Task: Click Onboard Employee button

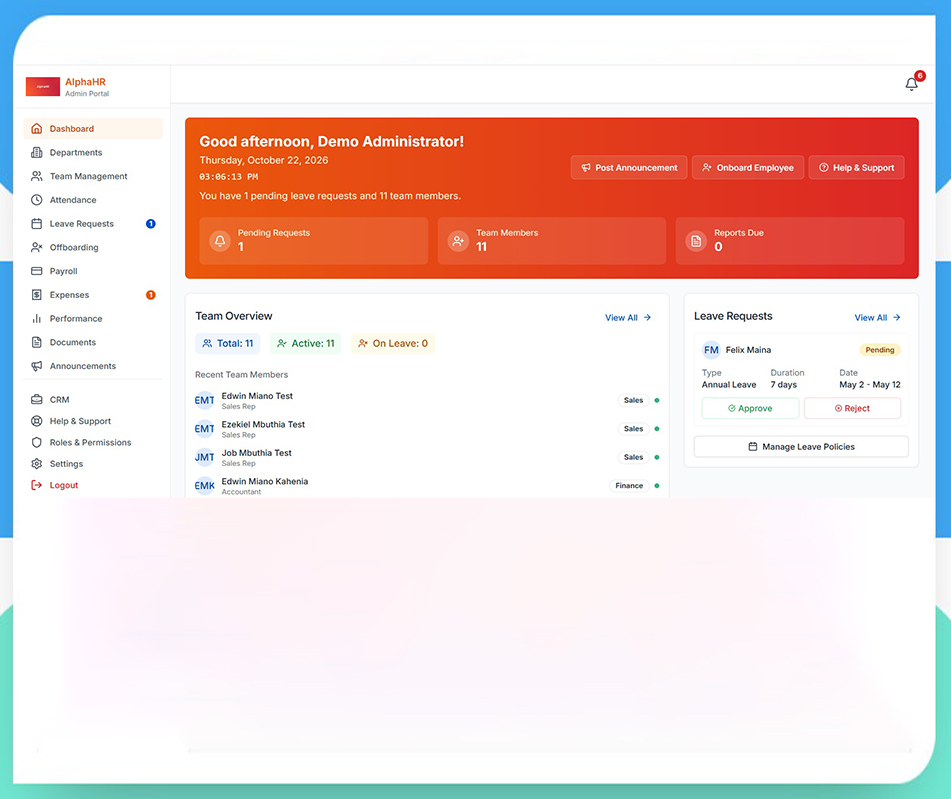Action: coord(748,167)
